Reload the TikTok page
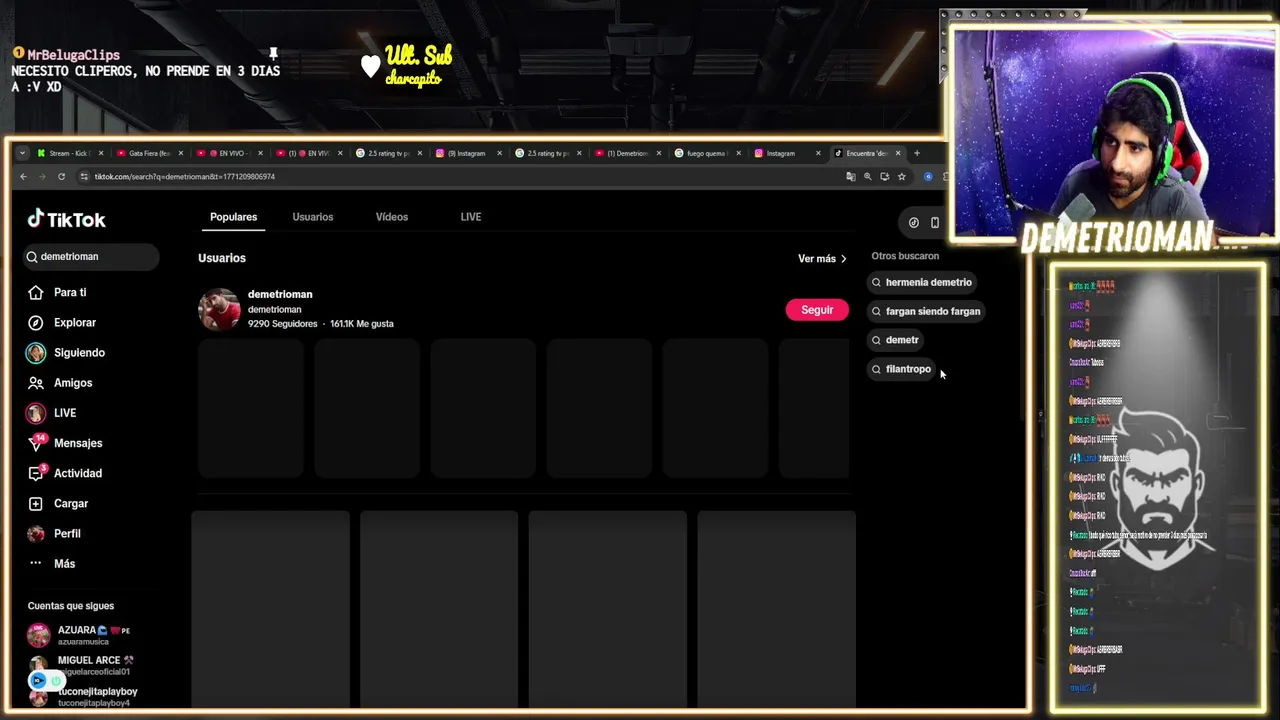Image resolution: width=1280 pixels, height=720 pixels. click(61, 176)
